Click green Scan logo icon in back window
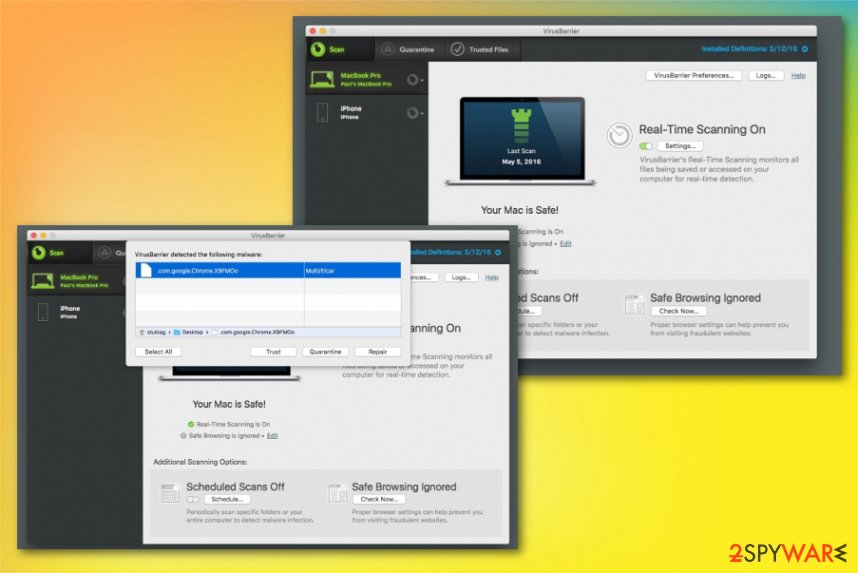The height and width of the screenshot is (573, 858). pos(318,49)
